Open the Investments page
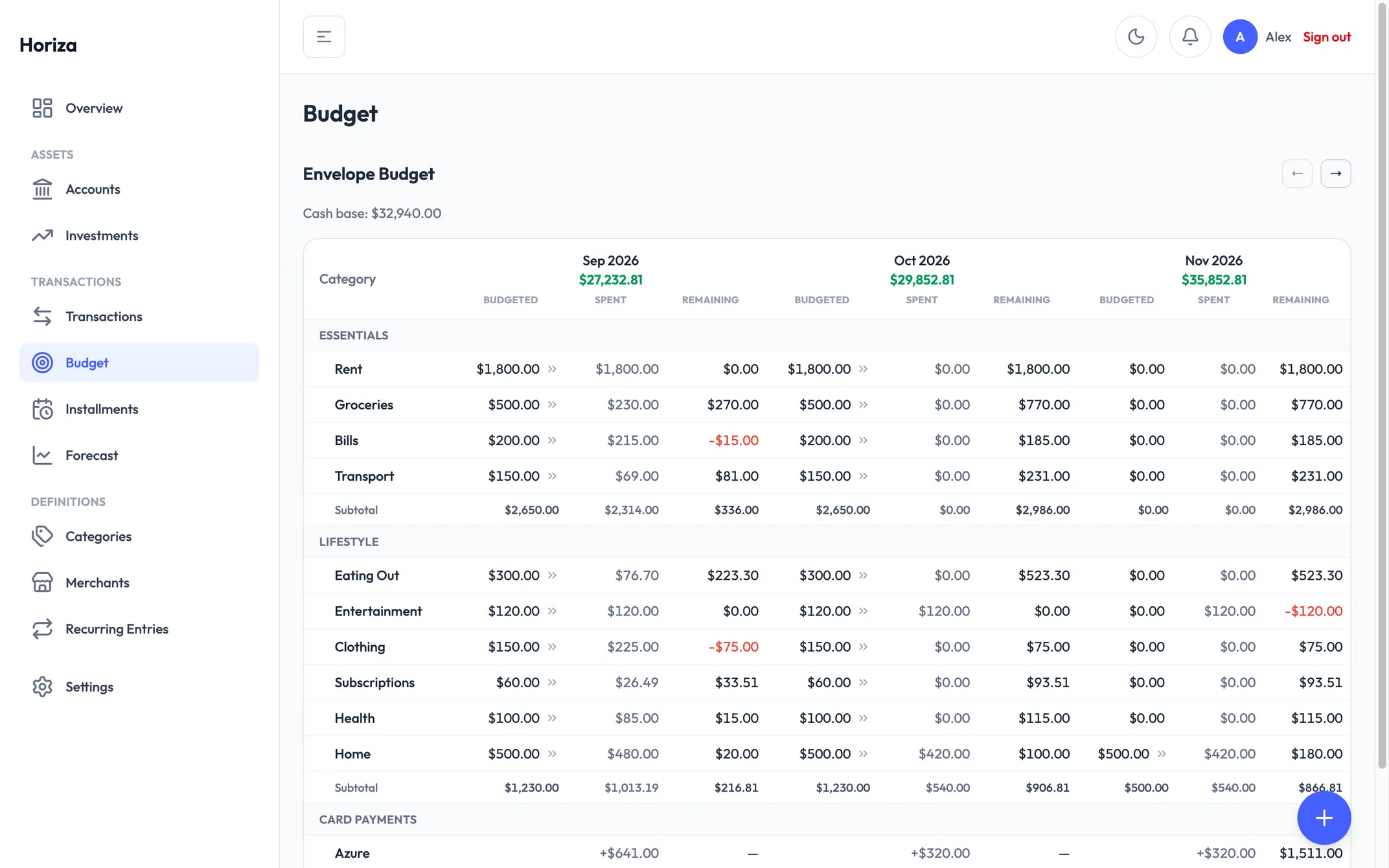 [x=139, y=236]
